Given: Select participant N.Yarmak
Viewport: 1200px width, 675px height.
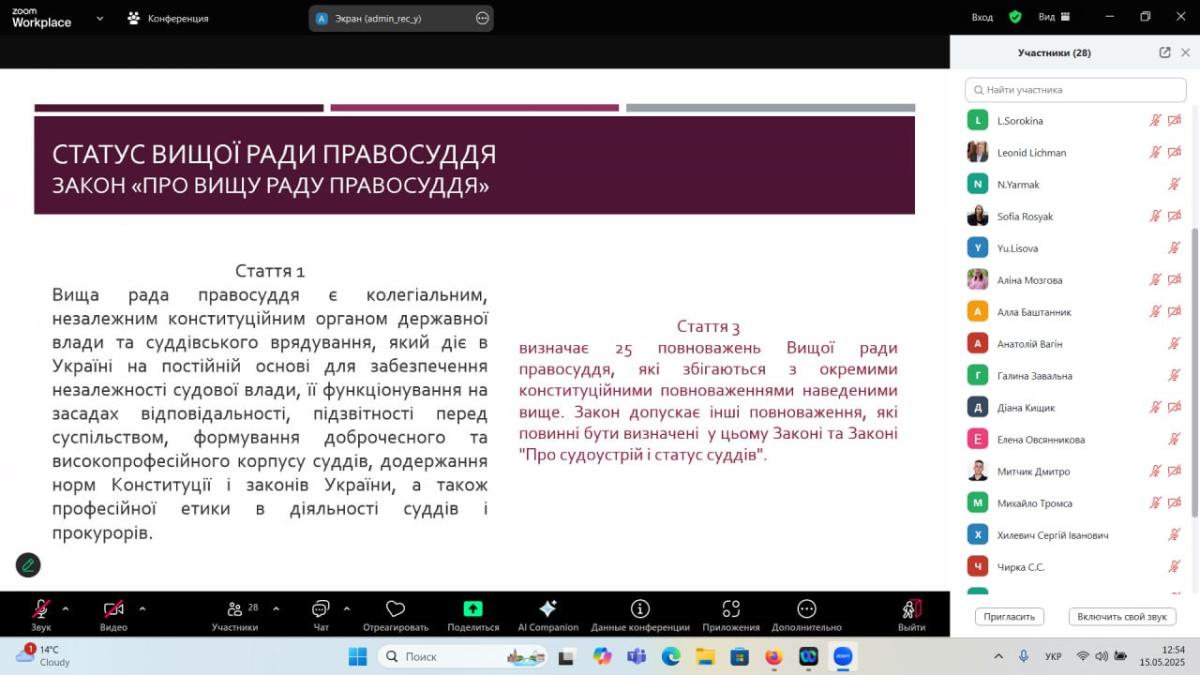Looking at the screenshot, I should coord(1075,185).
